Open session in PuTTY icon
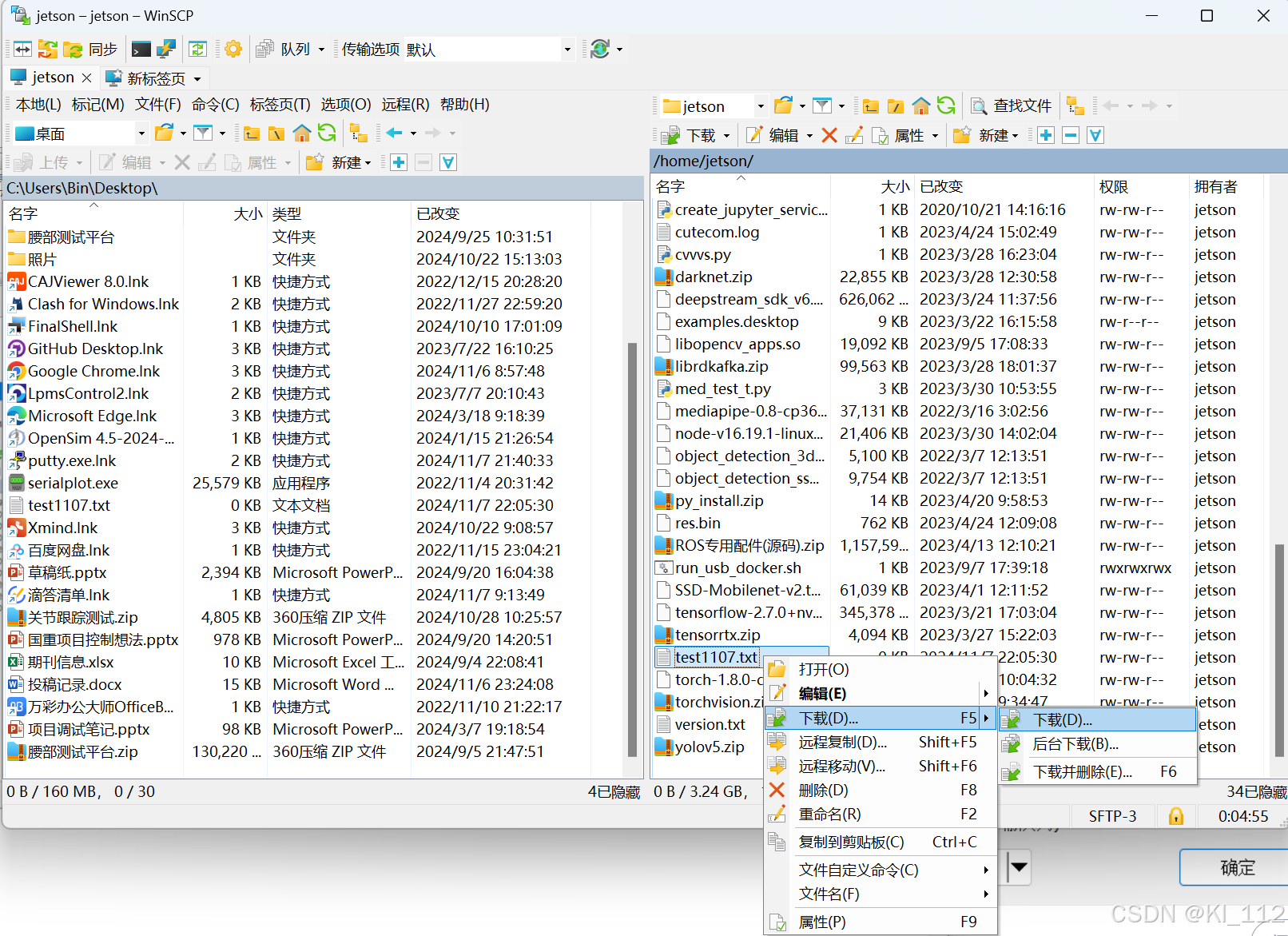This screenshot has width=1288, height=936. [166, 50]
